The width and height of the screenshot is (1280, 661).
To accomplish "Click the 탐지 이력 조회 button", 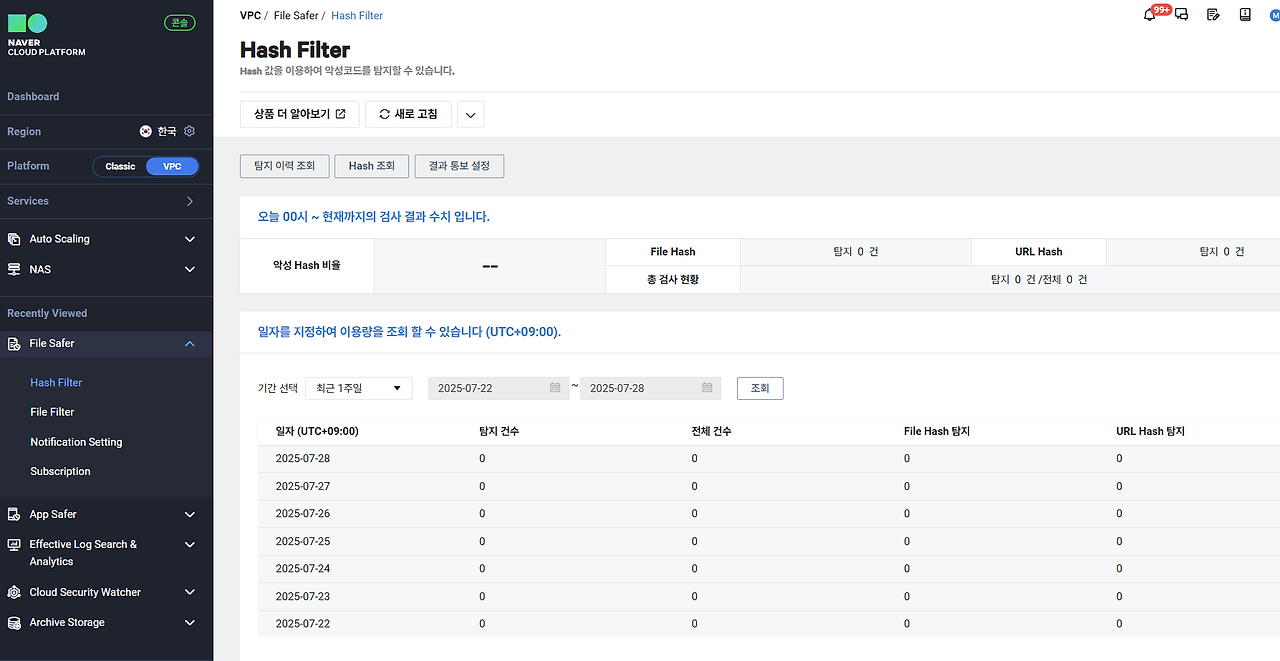I will [285, 166].
